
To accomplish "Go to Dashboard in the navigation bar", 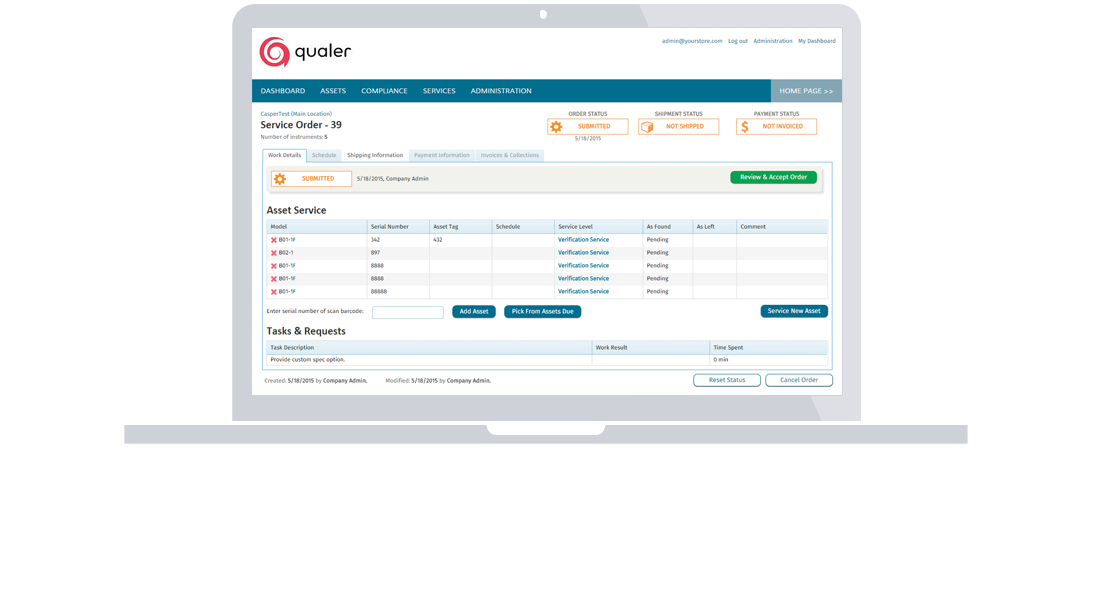I will tap(283, 91).
